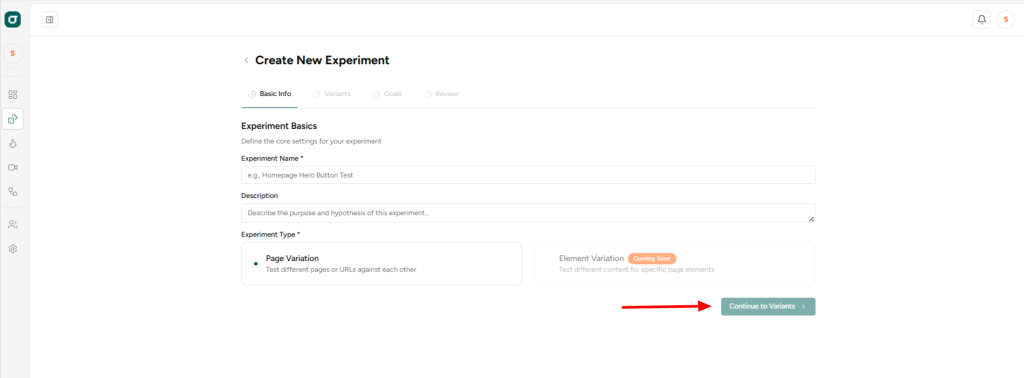Switch to the Review tab
Screen dimensions: 1024x378
point(441,94)
